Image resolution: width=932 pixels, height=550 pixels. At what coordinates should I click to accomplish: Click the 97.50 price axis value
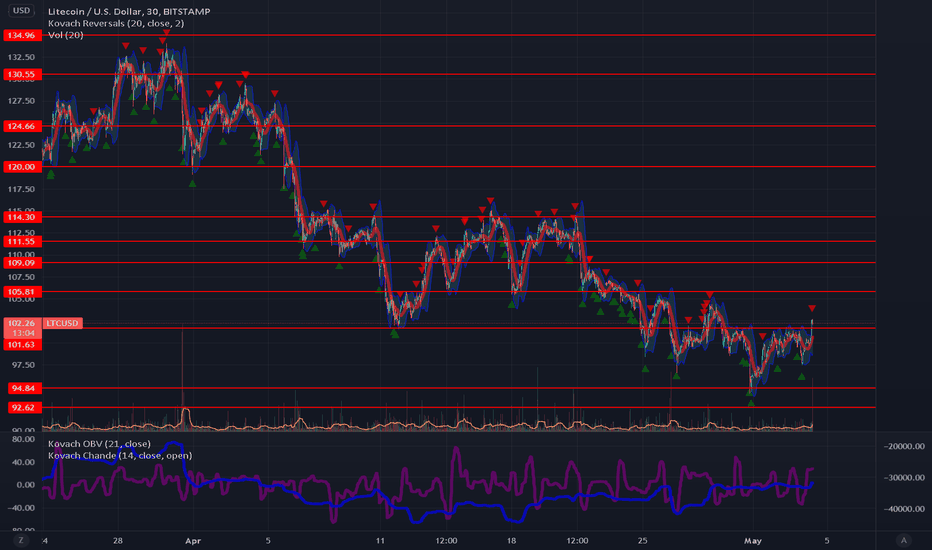[24, 365]
